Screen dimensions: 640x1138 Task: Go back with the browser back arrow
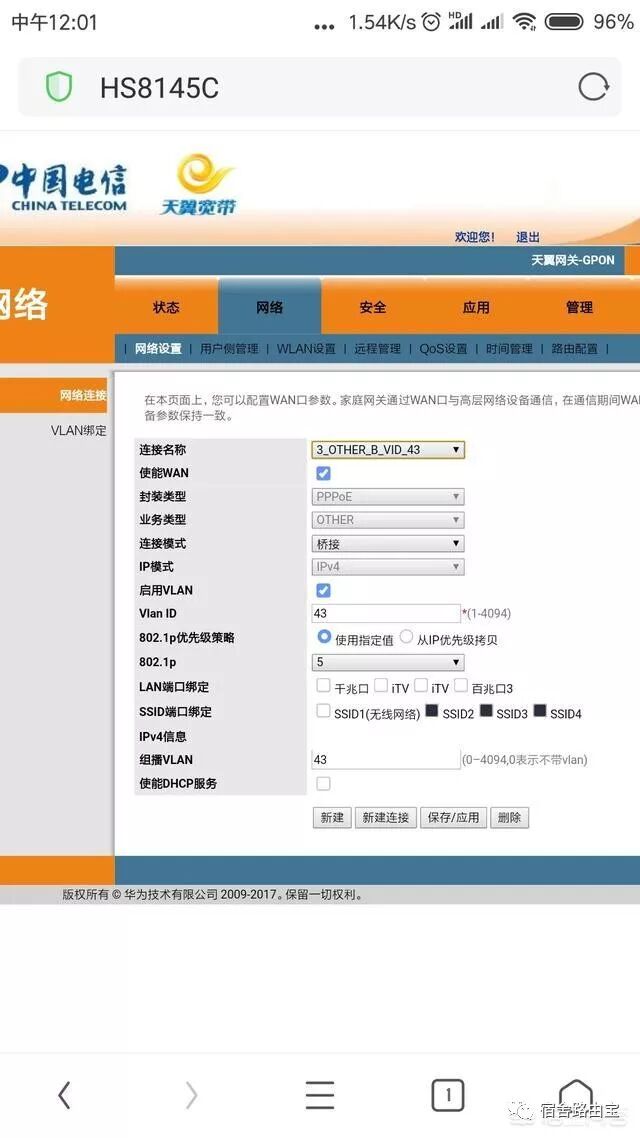(65, 1095)
